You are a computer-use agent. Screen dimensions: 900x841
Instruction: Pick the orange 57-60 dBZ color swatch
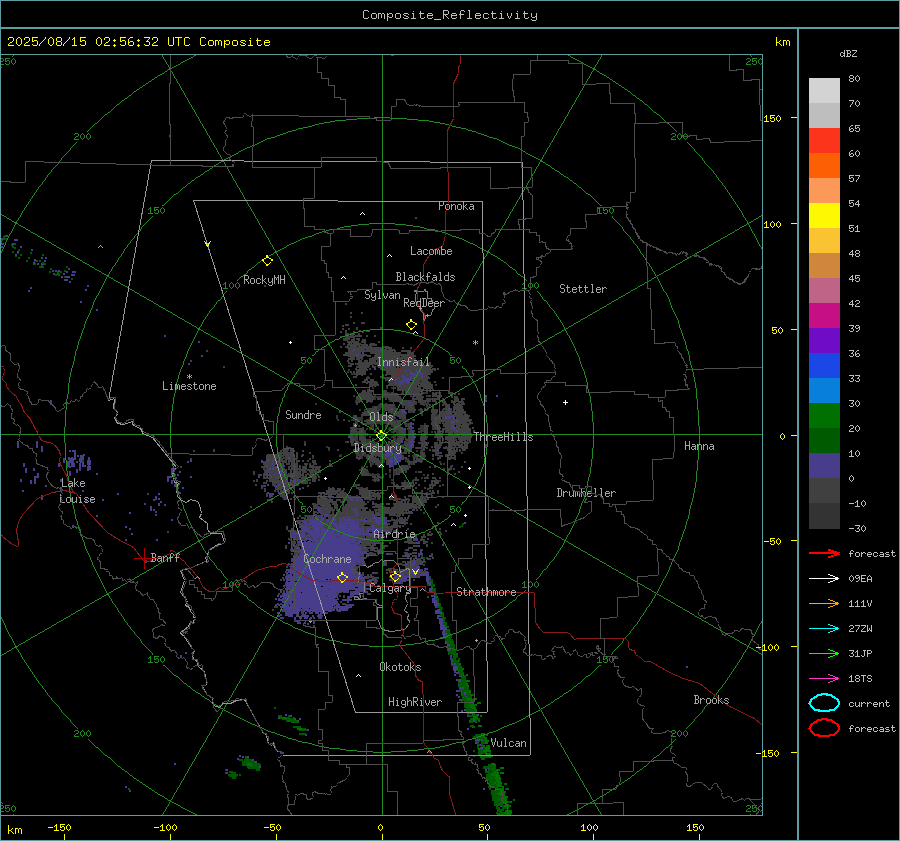pyautogui.click(x=824, y=165)
